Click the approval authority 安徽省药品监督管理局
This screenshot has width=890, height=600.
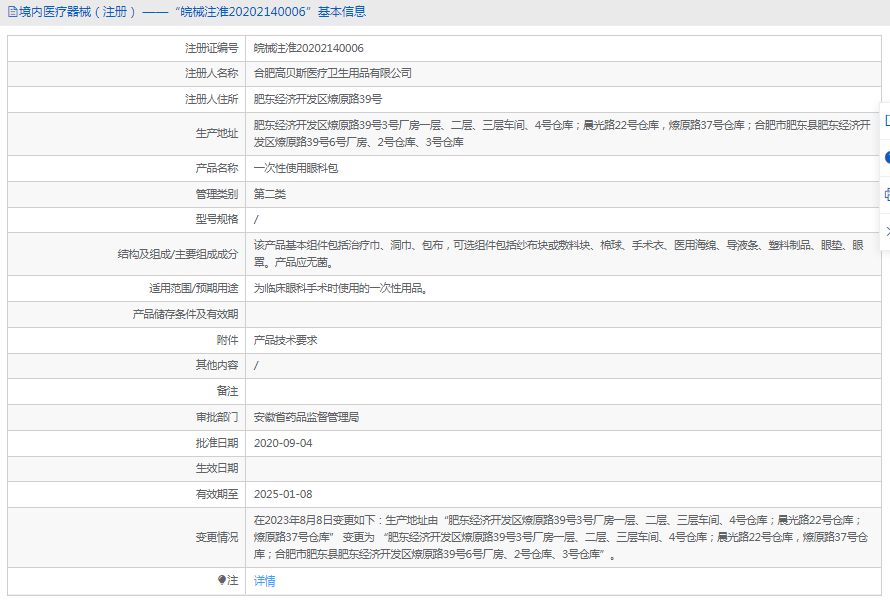(306, 417)
